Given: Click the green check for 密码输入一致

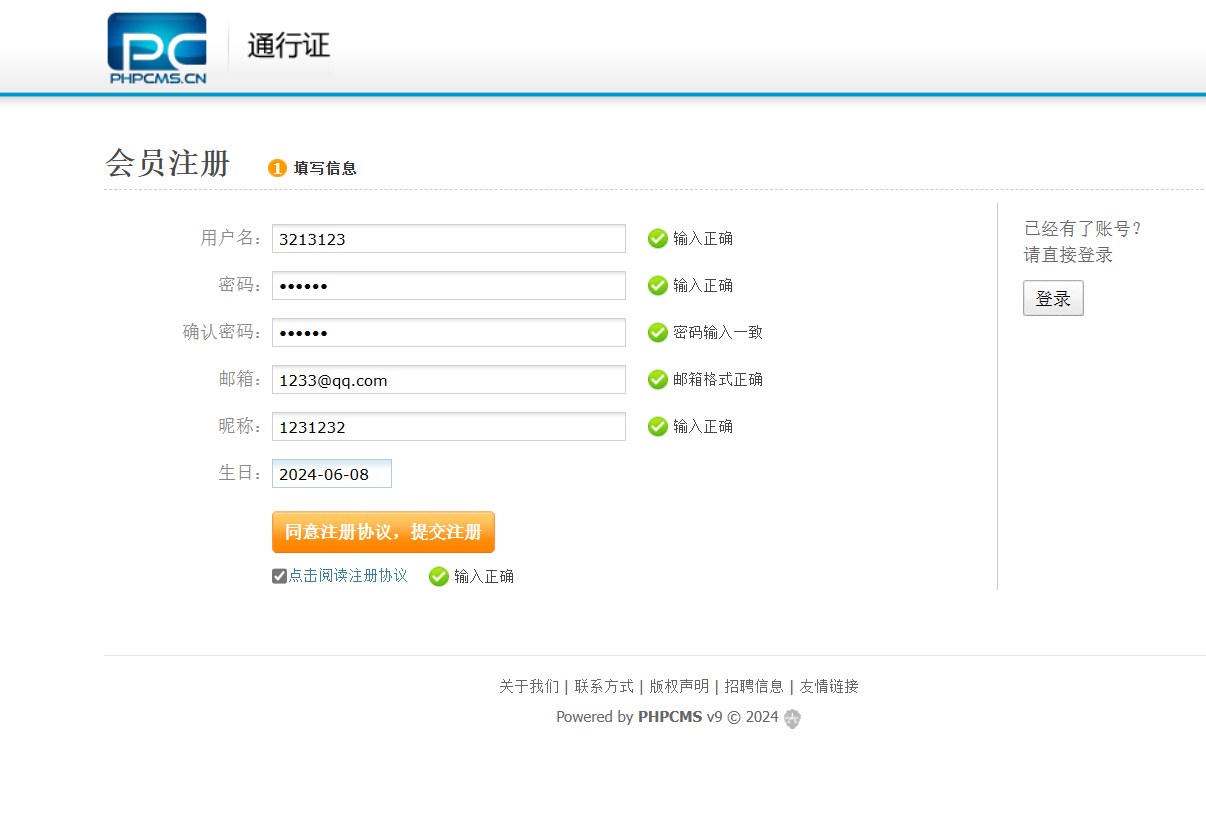Looking at the screenshot, I should coord(658,332).
